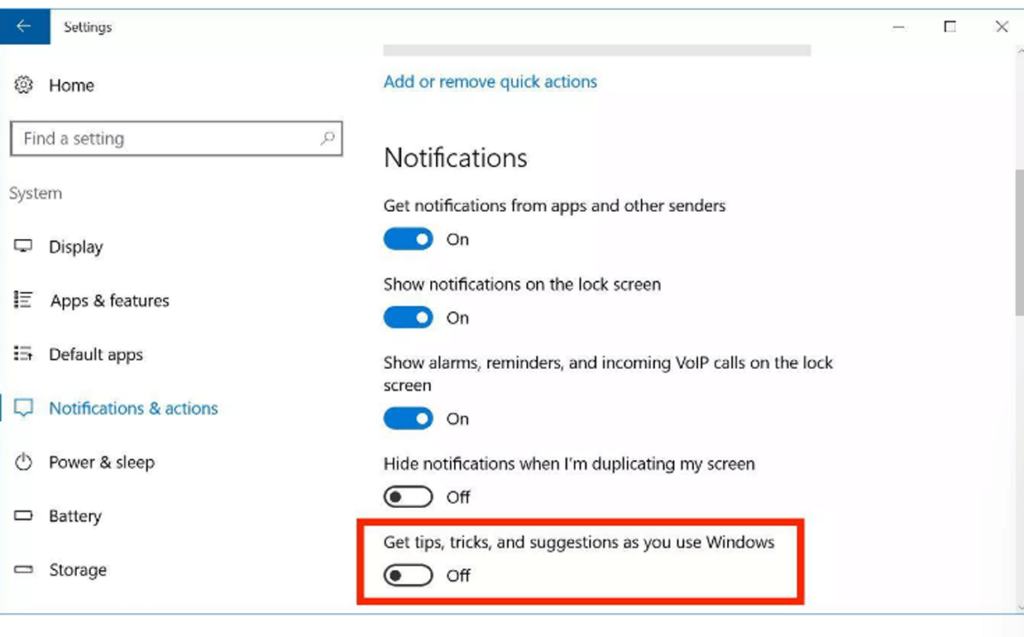Open Add or remove quick actions link
Image resolution: width=1024 pixels, height=637 pixels.
490,82
